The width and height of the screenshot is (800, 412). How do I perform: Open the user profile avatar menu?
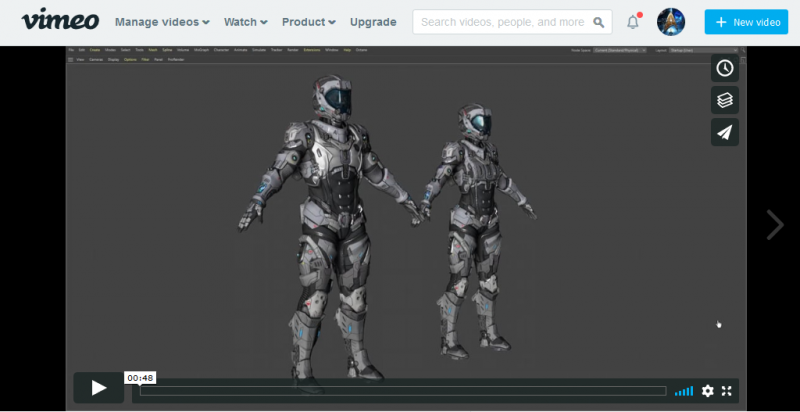click(x=670, y=22)
